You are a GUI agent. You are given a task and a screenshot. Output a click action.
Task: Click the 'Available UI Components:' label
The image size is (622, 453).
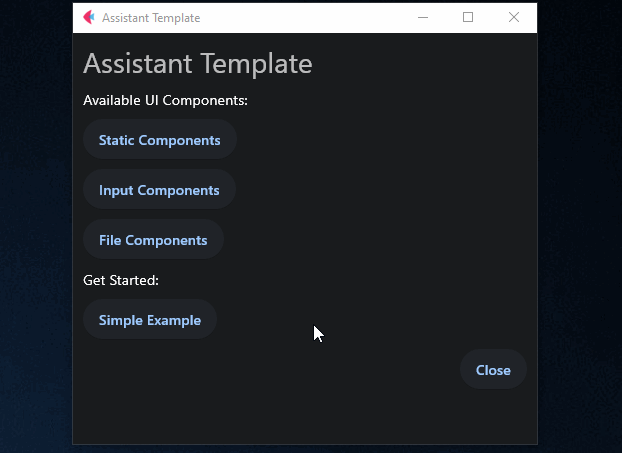[165, 100]
